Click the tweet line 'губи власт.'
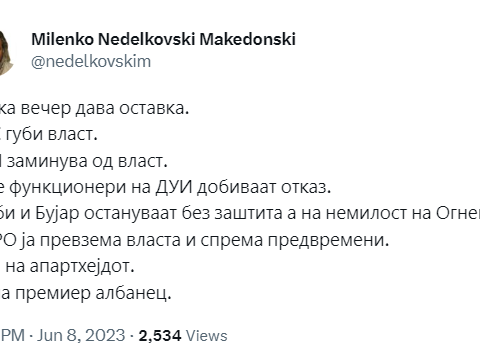480x363 pixels. [50, 134]
